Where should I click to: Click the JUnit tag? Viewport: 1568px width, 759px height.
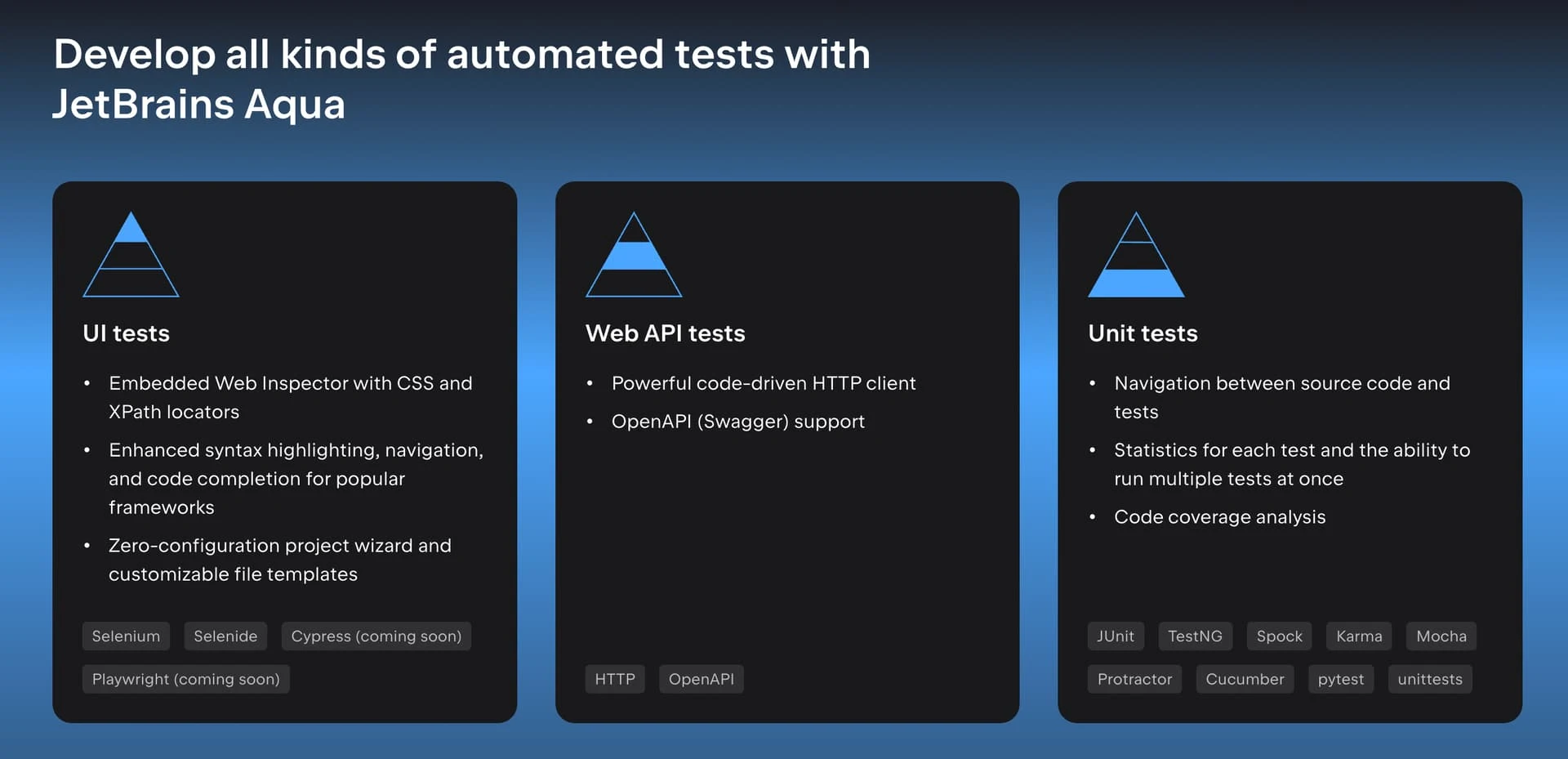pyautogui.click(x=1116, y=636)
